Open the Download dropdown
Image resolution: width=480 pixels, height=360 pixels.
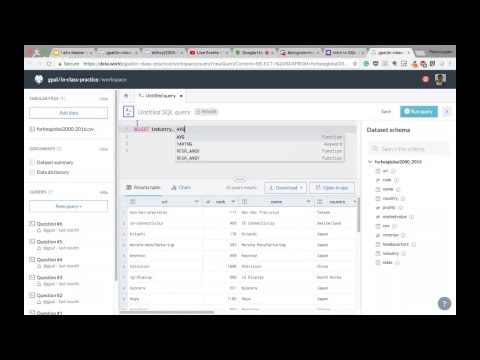pos(285,188)
